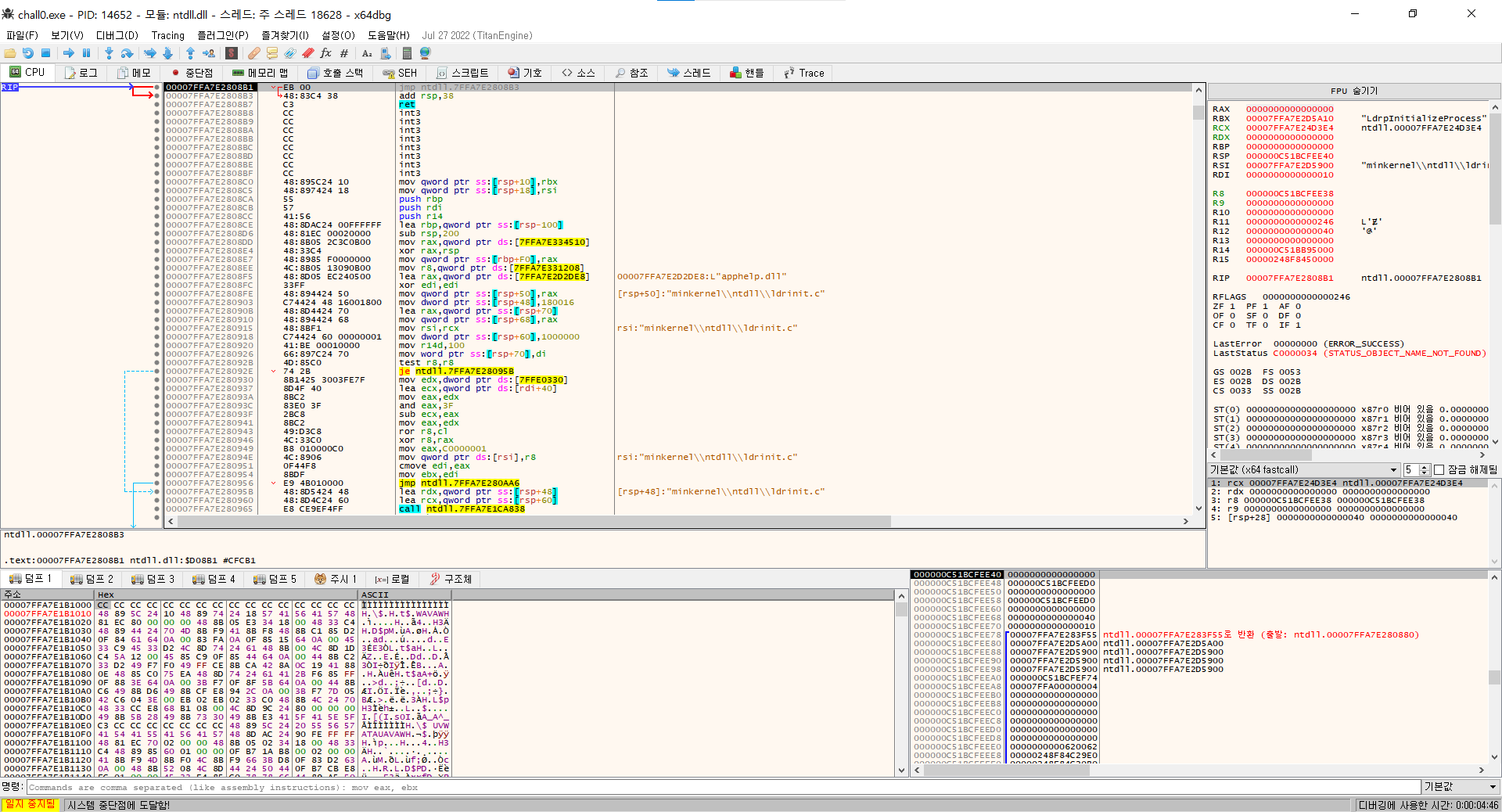Switch to the 중단점 breakpoints tab
Viewport: 1502px width, 812px height.
click(192, 73)
